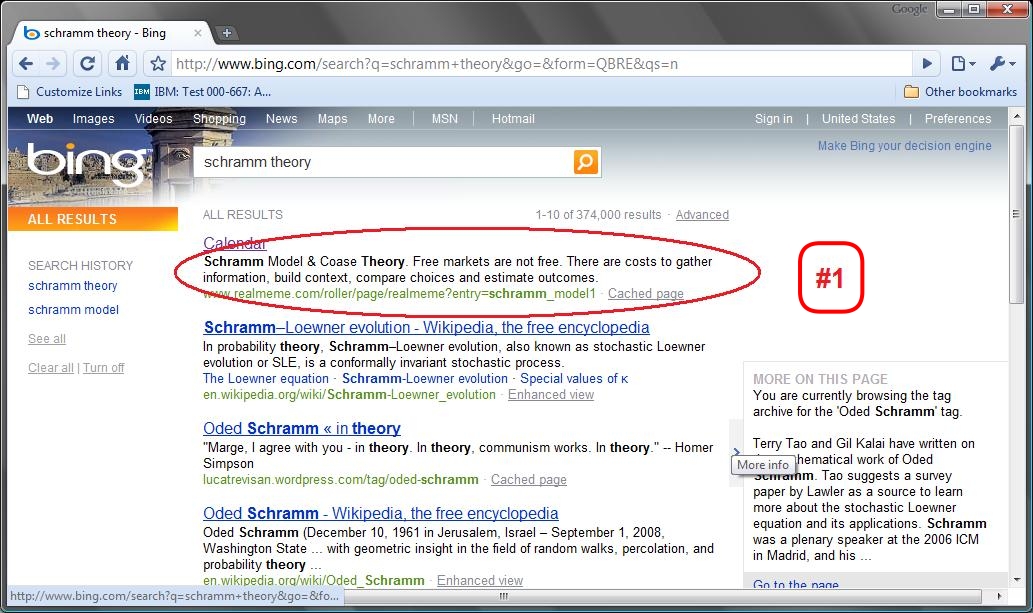Select the ALL RESULTS orange sidebar tab
The width and height of the screenshot is (1033, 613).
93,219
